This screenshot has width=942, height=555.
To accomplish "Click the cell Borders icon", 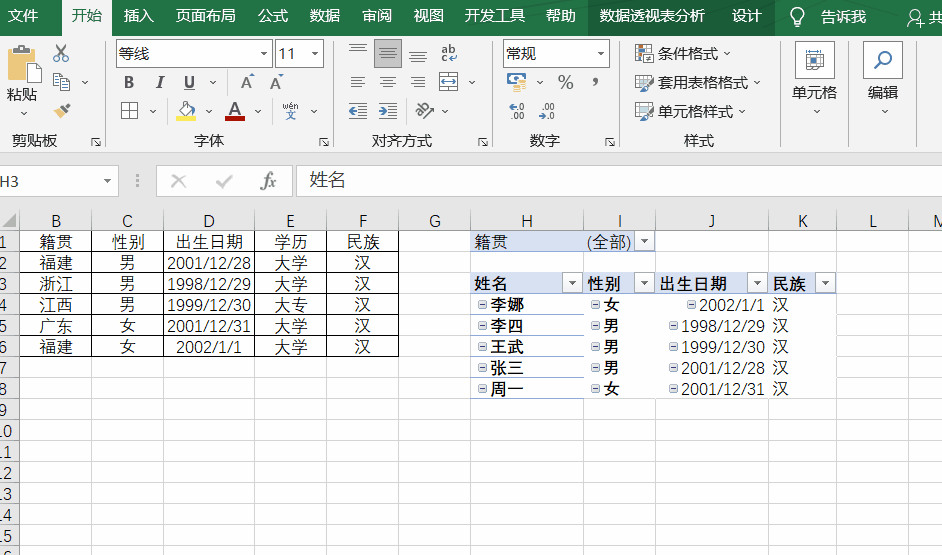I will click(x=129, y=111).
